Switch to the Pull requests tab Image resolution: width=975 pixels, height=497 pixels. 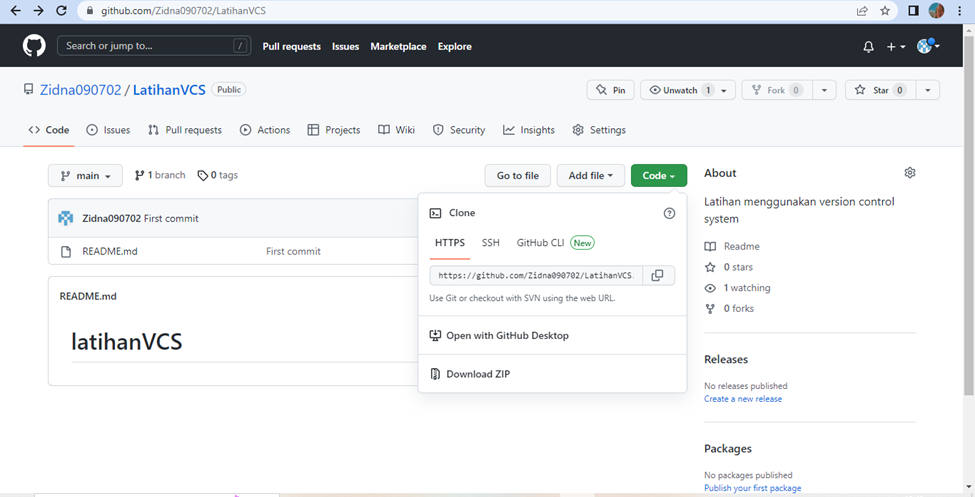click(185, 130)
